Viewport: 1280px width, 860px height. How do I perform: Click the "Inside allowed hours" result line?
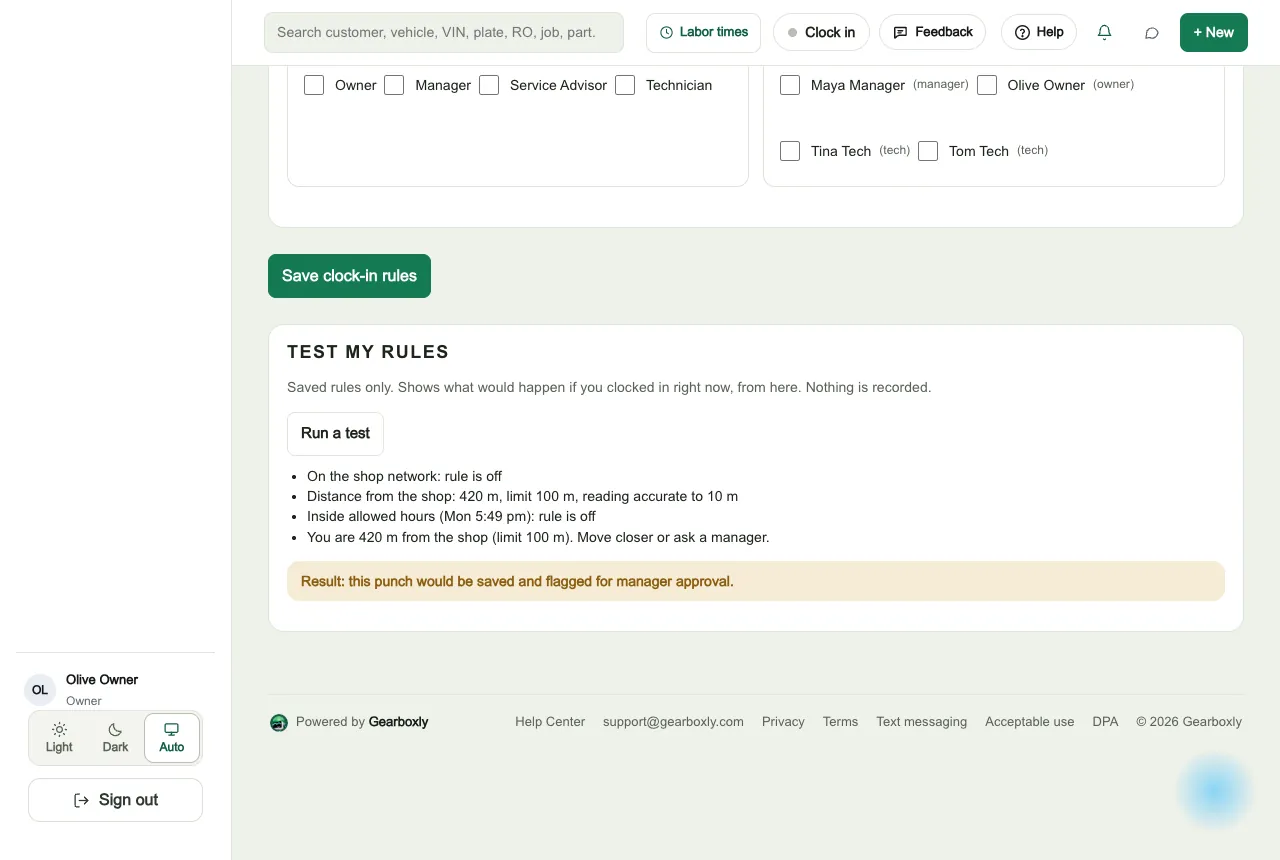pyautogui.click(x=451, y=516)
